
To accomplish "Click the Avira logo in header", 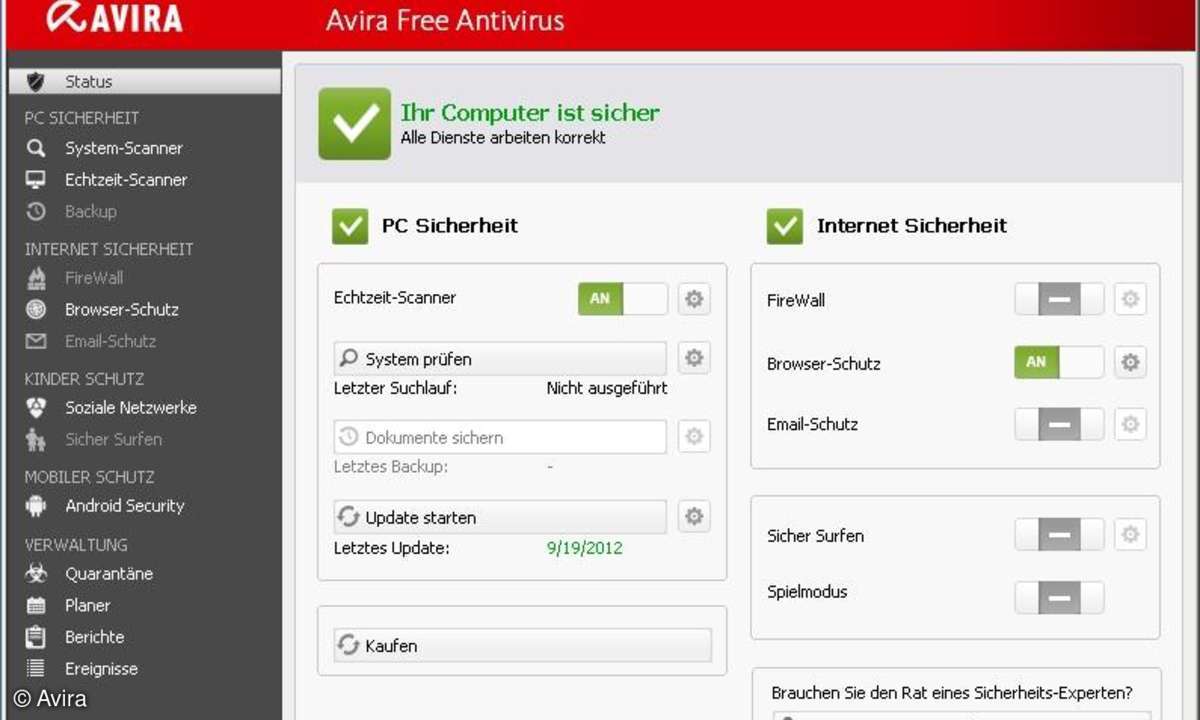I will [114, 17].
